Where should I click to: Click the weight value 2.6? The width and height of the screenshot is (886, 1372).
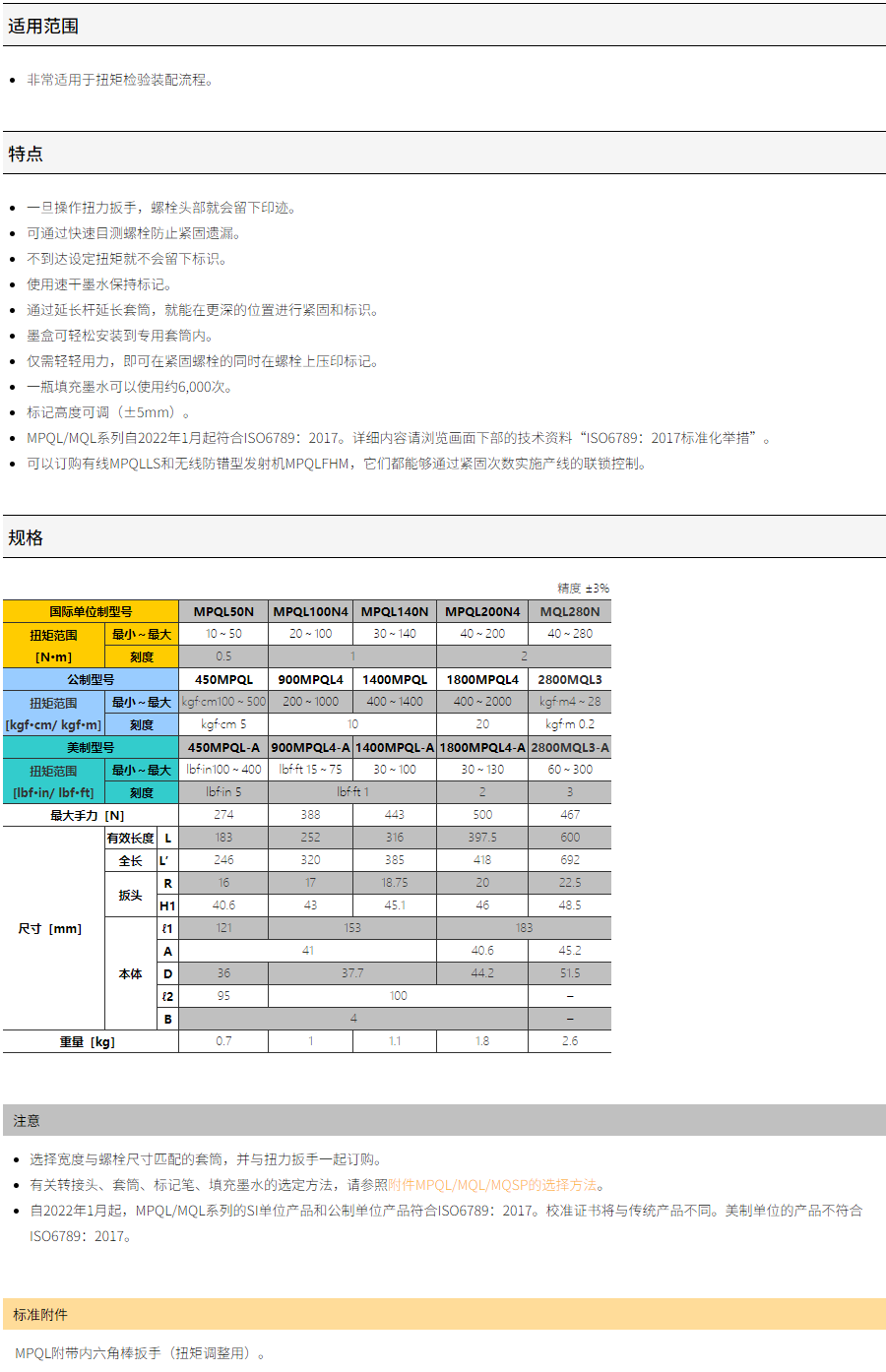coord(570,1041)
